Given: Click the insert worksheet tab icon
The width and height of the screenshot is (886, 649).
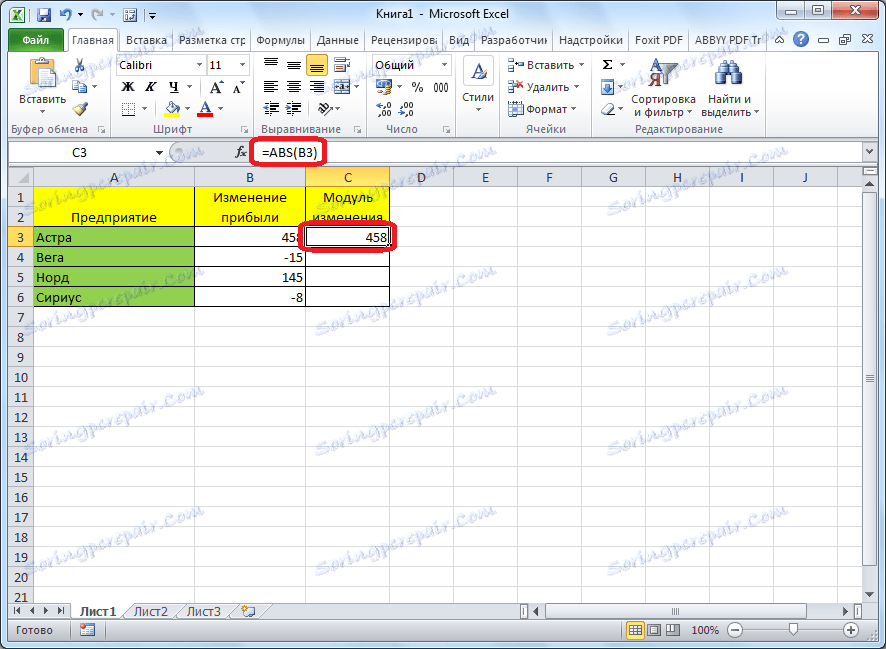Looking at the screenshot, I should (248, 611).
